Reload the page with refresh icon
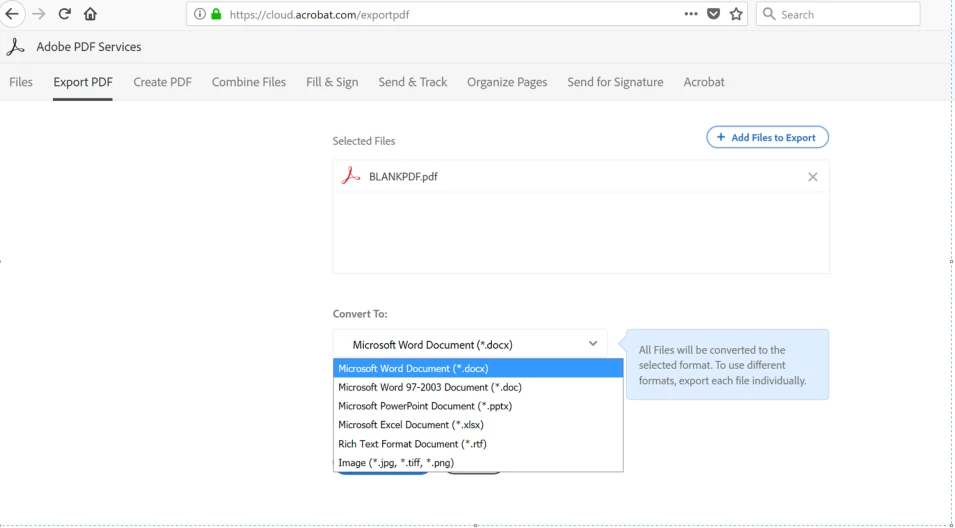 click(x=65, y=14)
